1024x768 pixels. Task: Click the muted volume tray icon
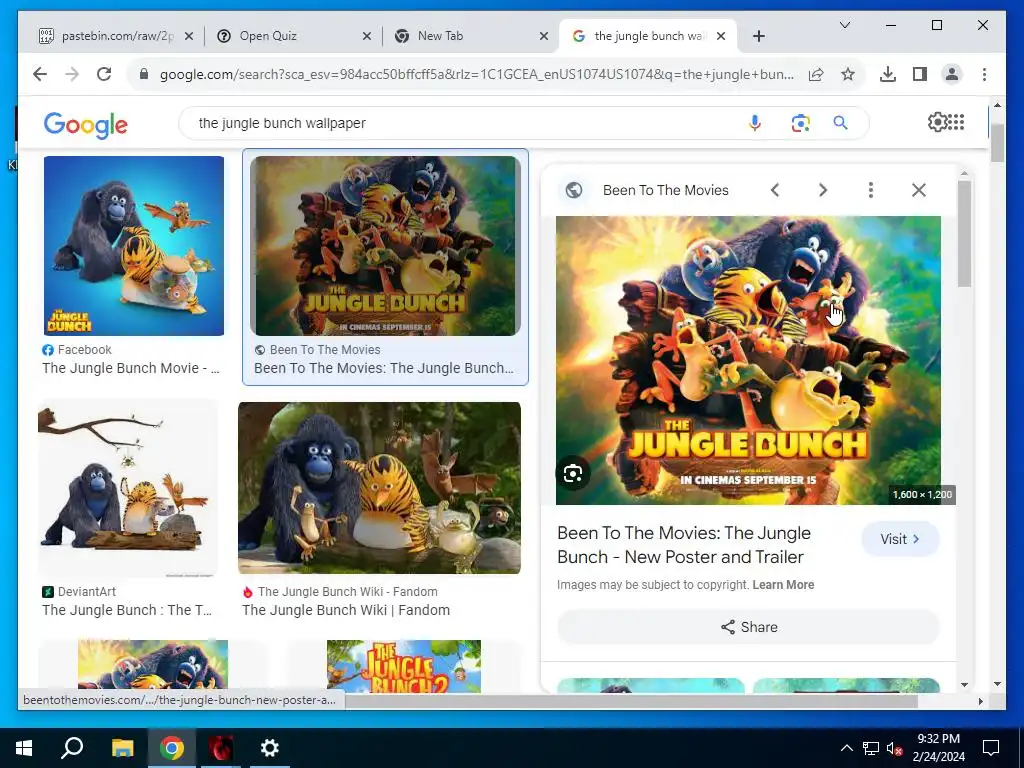click(894, 748)
